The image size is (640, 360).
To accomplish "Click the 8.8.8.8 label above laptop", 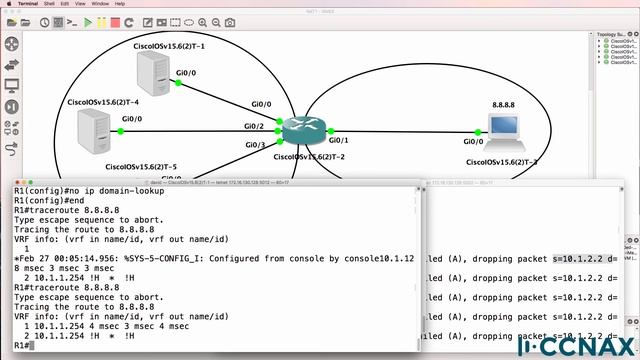I will pyautogui.click(x=503, y=105).
